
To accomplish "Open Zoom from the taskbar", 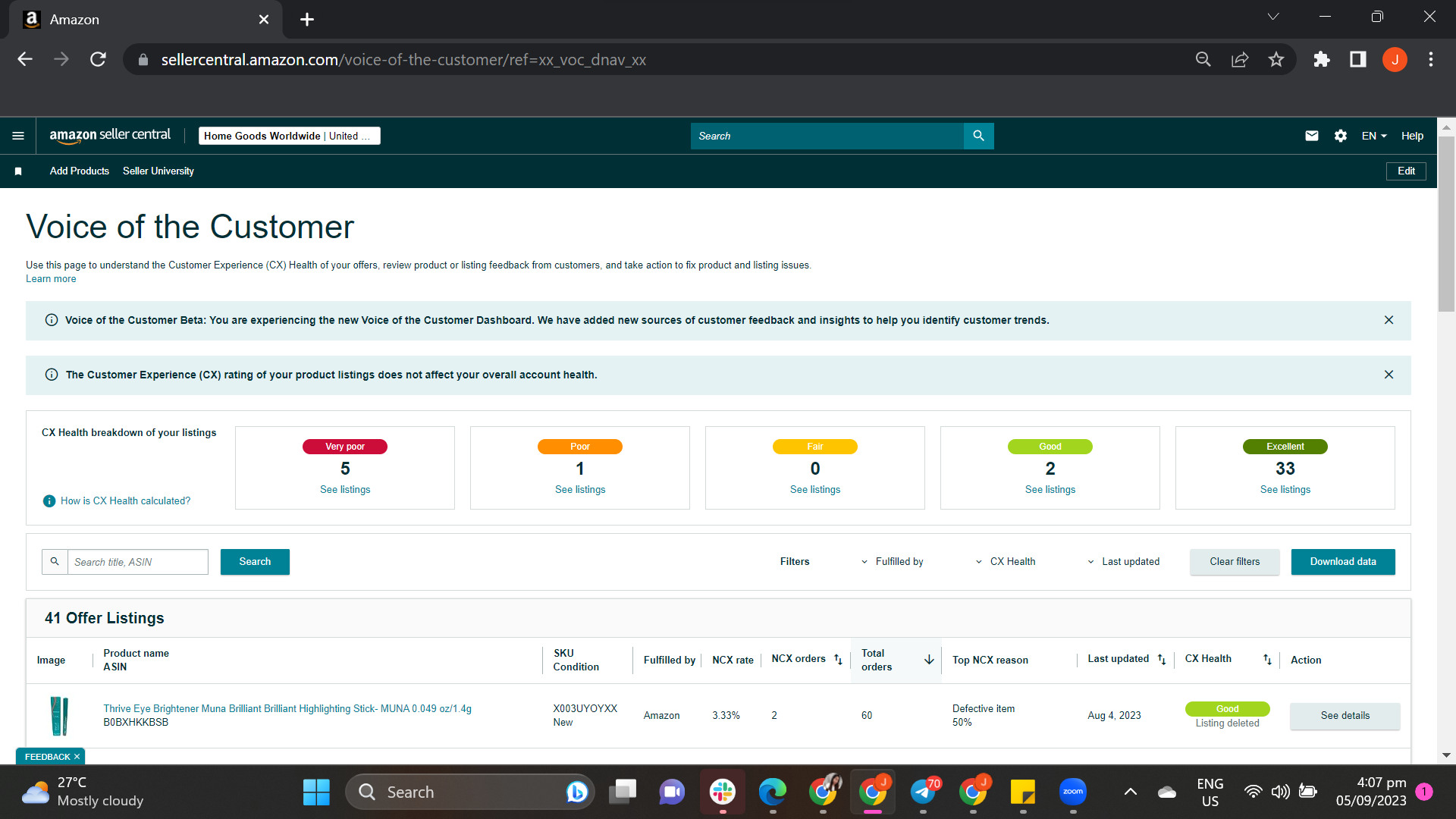I will pos(1073,792).
